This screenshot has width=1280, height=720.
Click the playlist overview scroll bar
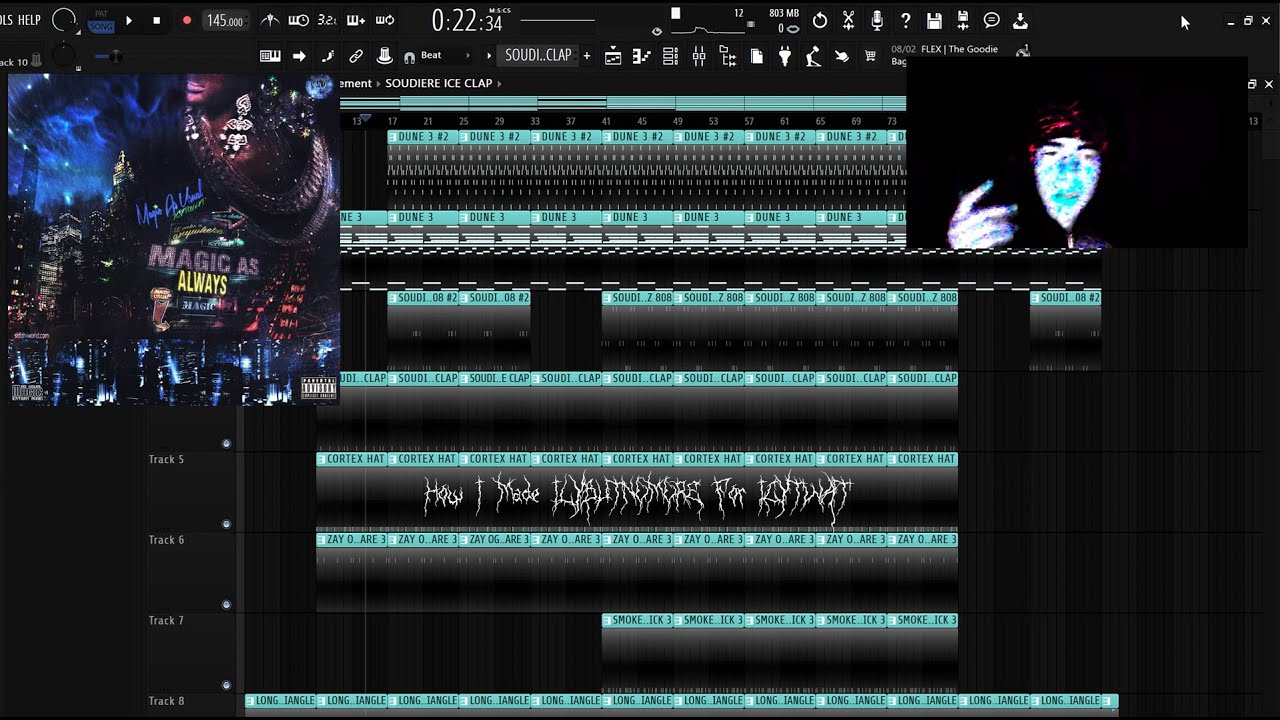point(623,103)
